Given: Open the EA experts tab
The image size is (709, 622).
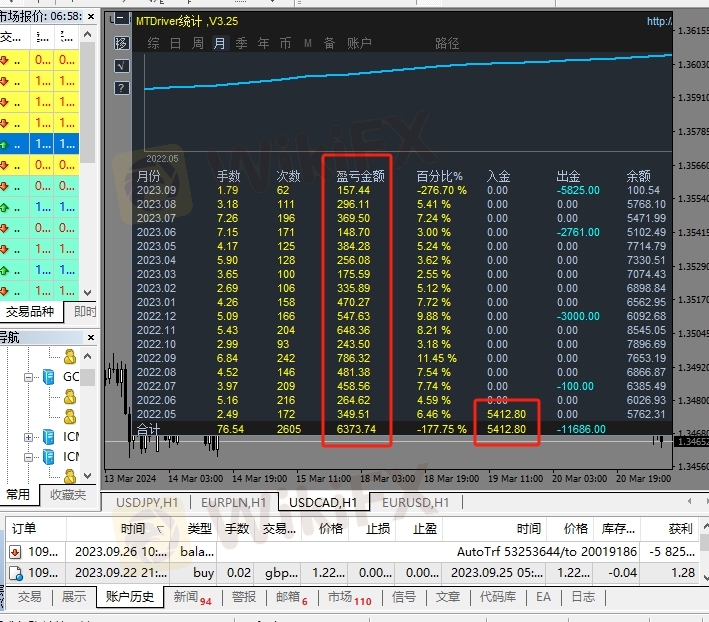Looking at the screenshot, I should pos(544,597).
